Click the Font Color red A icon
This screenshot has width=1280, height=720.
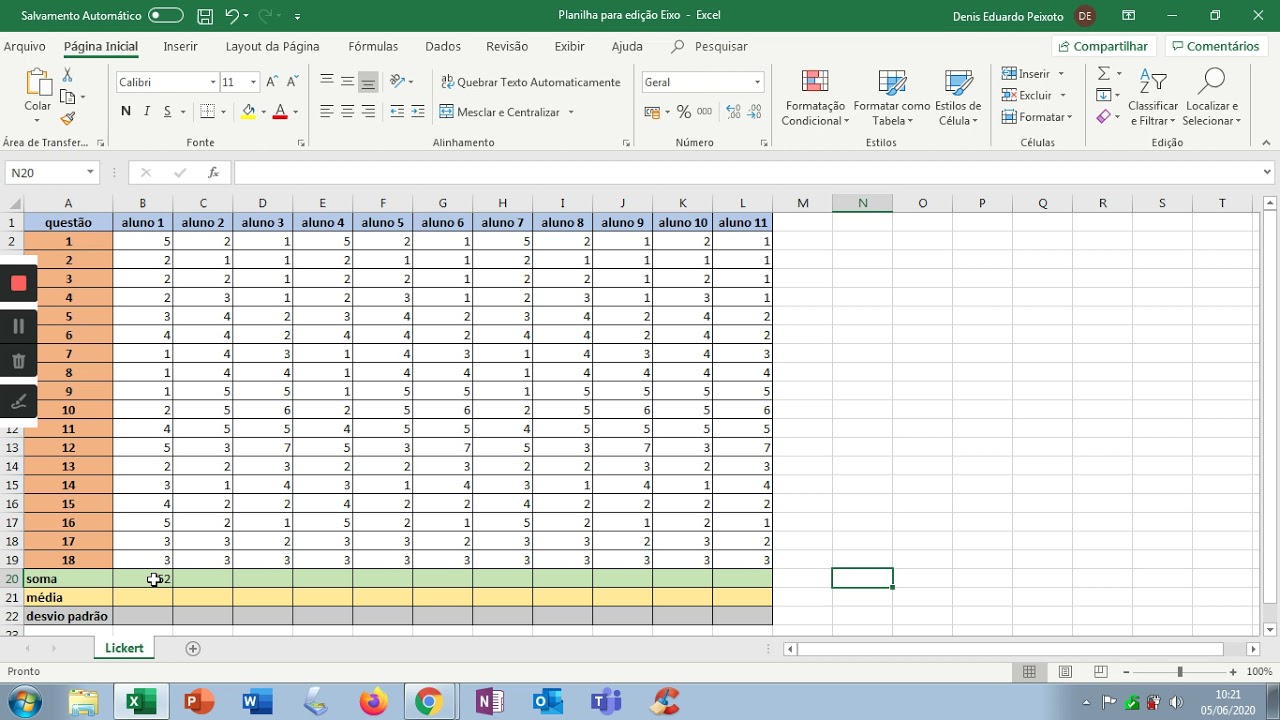(281, 112)
